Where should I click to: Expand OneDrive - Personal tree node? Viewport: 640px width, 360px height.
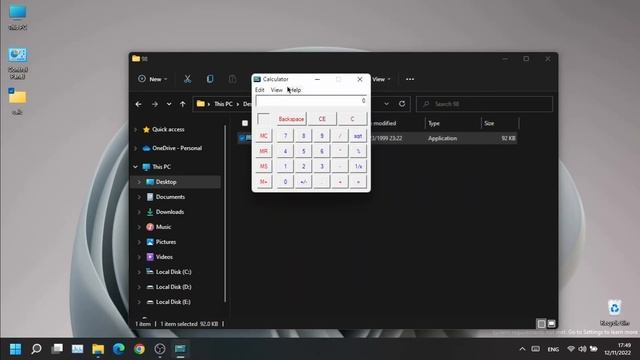click(x=136, y=148)
